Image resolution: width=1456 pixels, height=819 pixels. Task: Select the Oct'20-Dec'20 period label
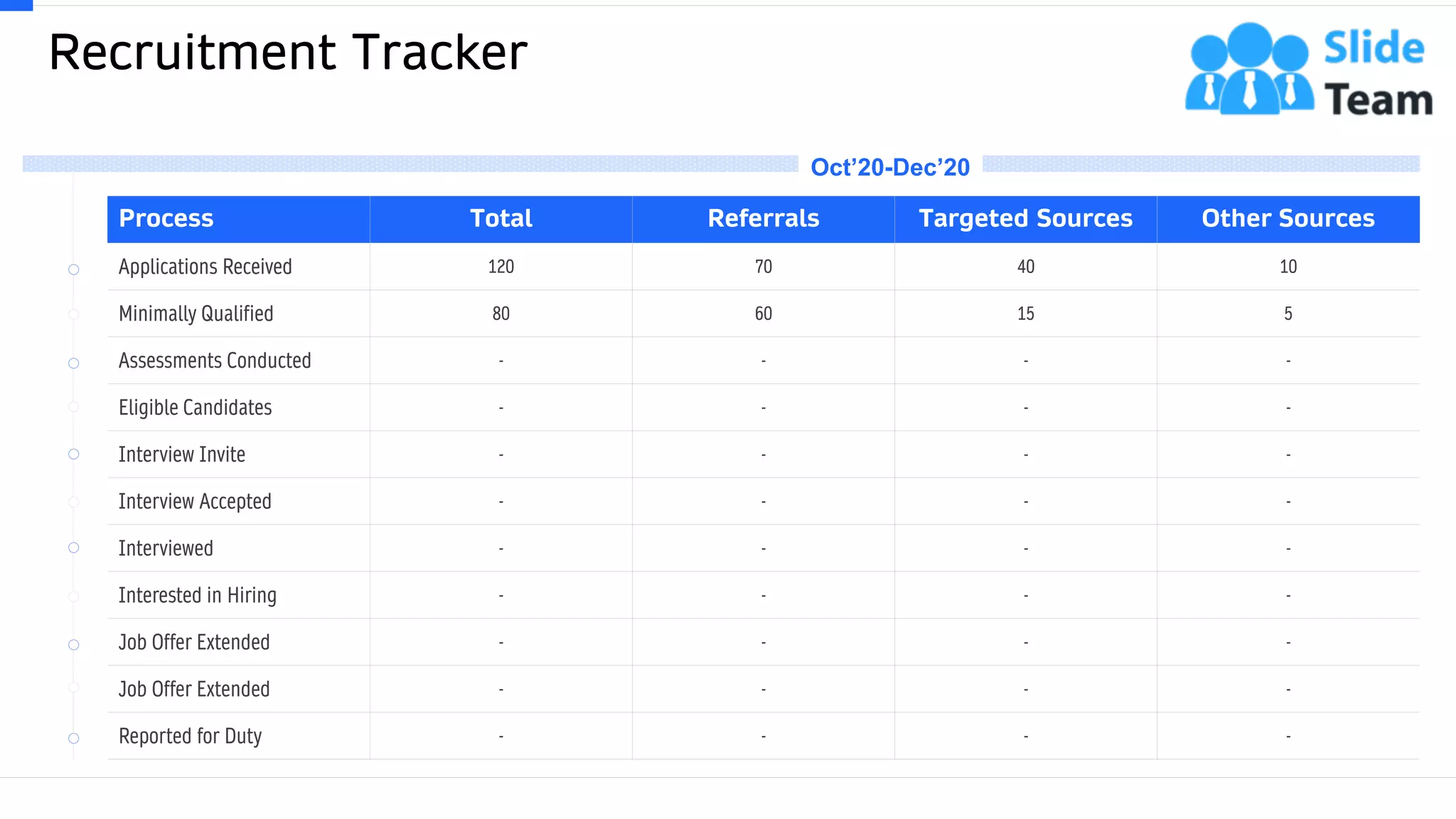890,167
